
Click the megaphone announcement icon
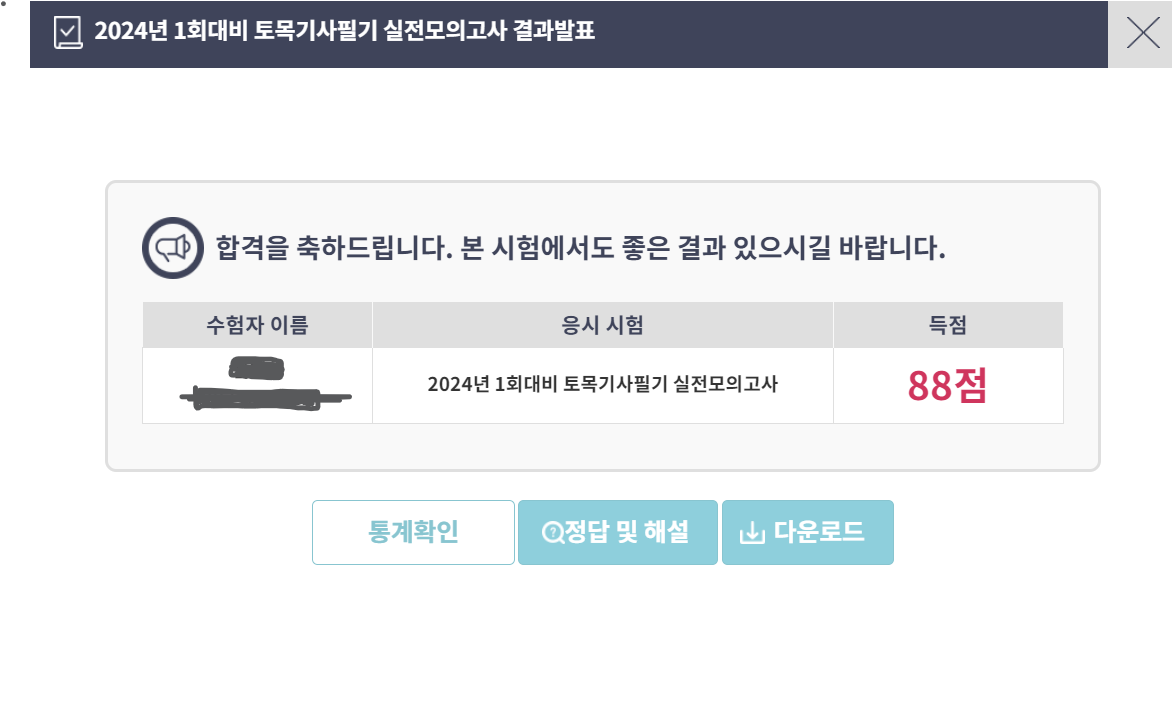pyautogui.click(x=173, y=248)
